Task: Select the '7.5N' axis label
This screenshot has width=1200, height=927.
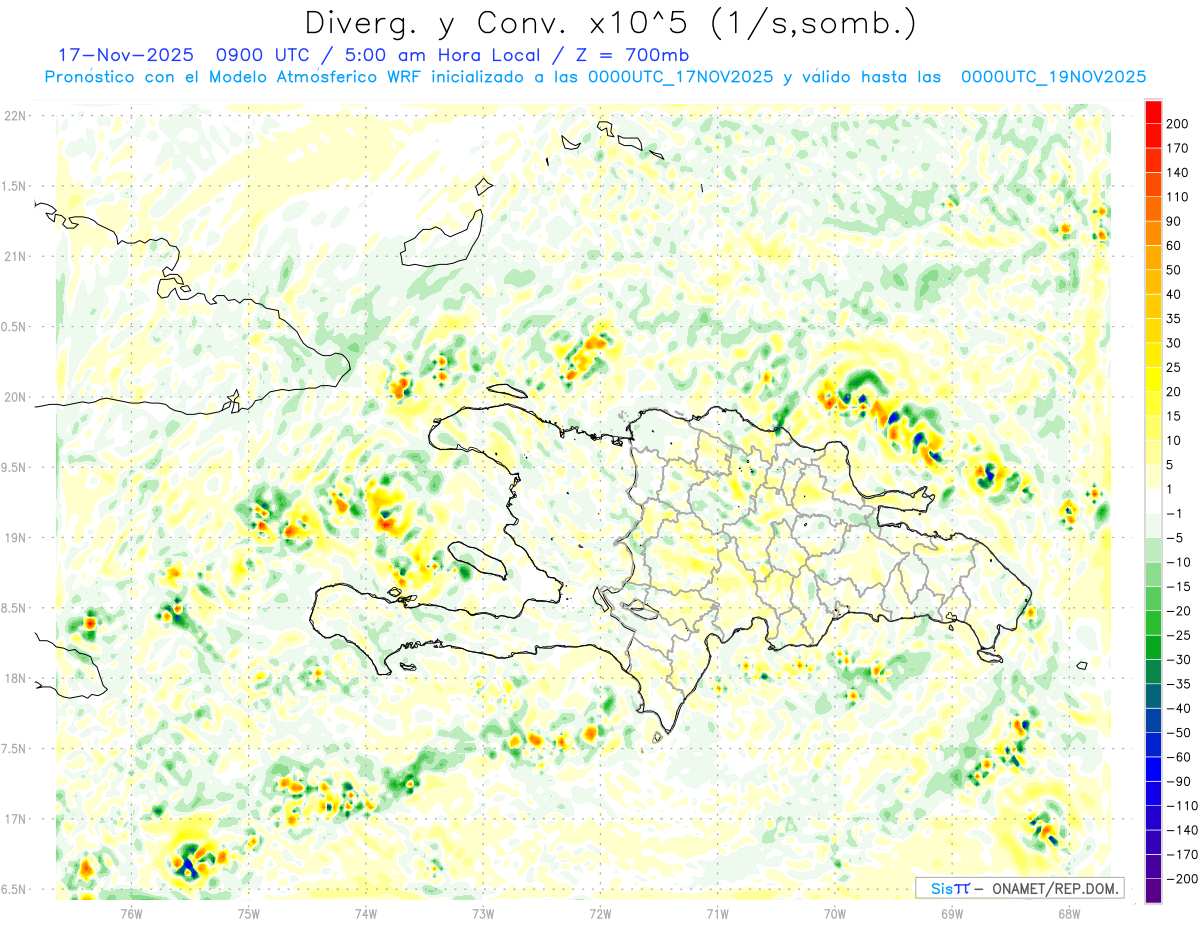Action: (15, 748)
